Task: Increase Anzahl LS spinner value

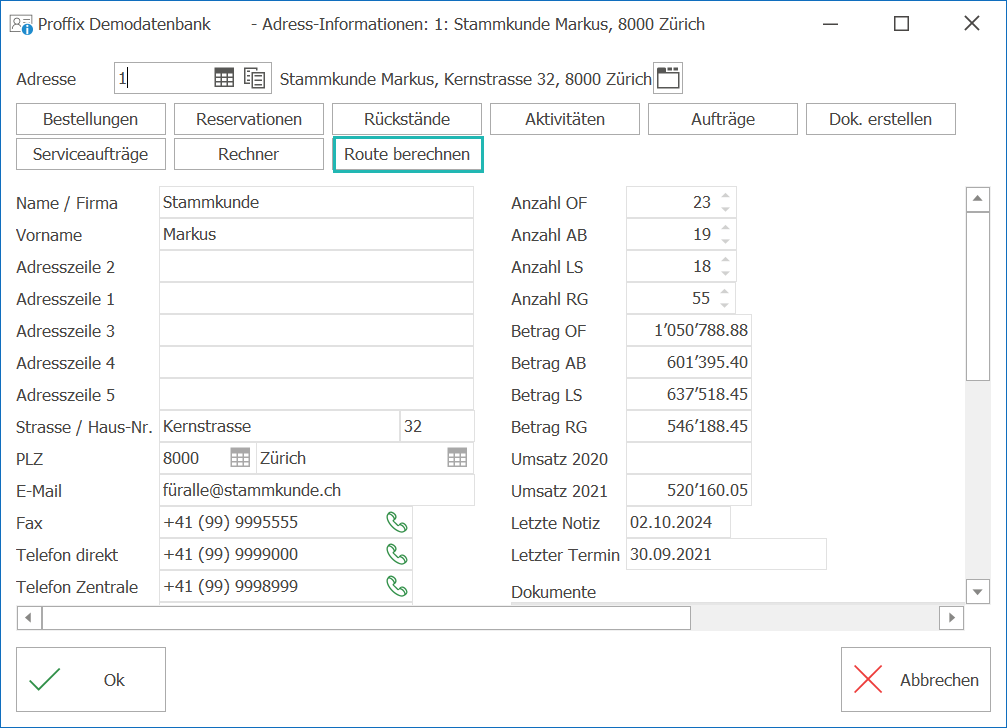Action: click(725, 260)
